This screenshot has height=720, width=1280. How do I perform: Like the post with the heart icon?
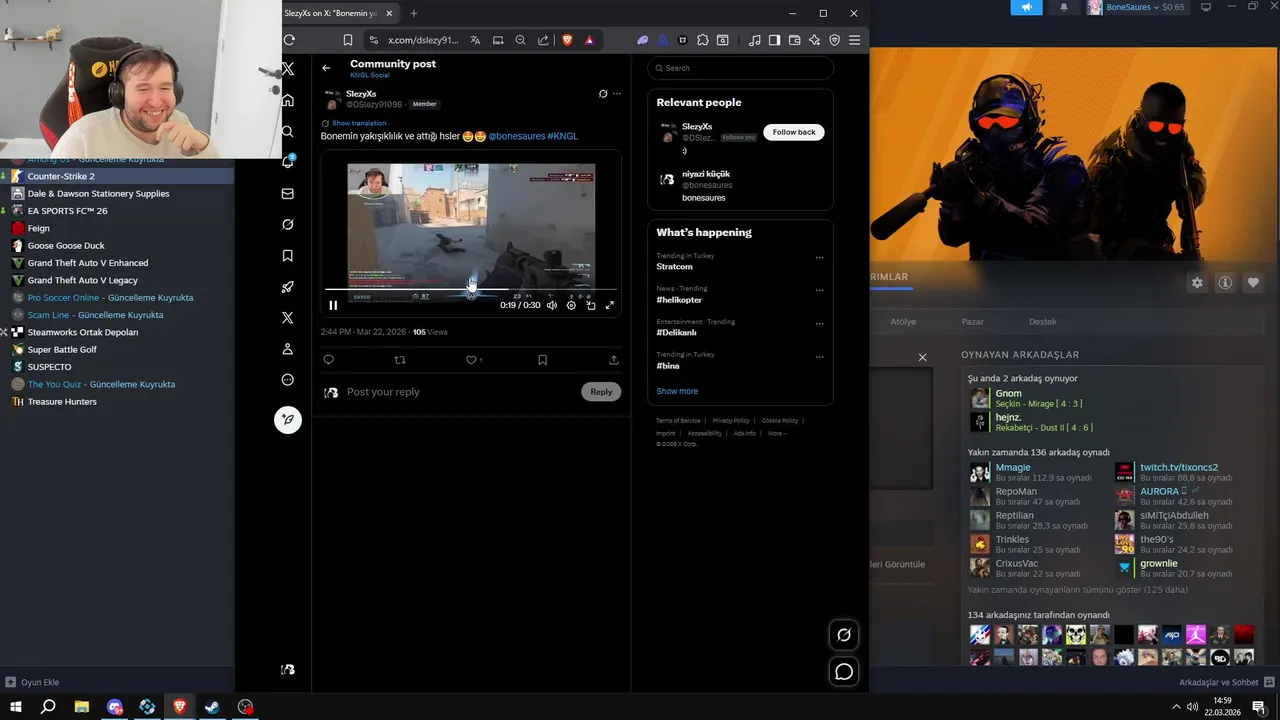tap(471, 360)
